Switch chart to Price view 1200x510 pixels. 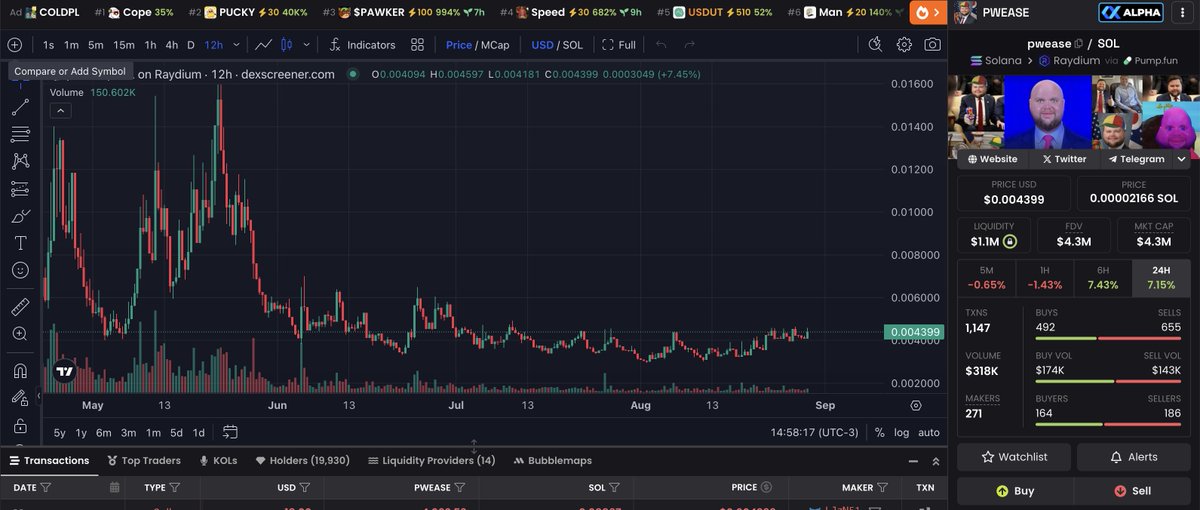(459, 45)
